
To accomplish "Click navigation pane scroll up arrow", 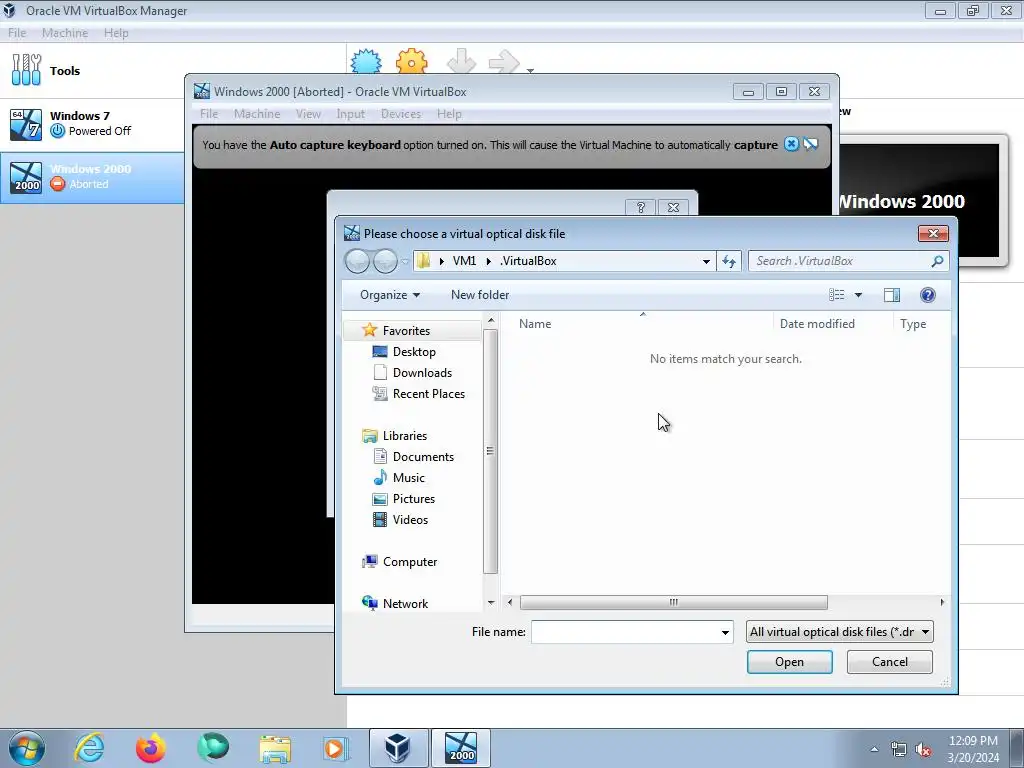I will click(491, 320).
